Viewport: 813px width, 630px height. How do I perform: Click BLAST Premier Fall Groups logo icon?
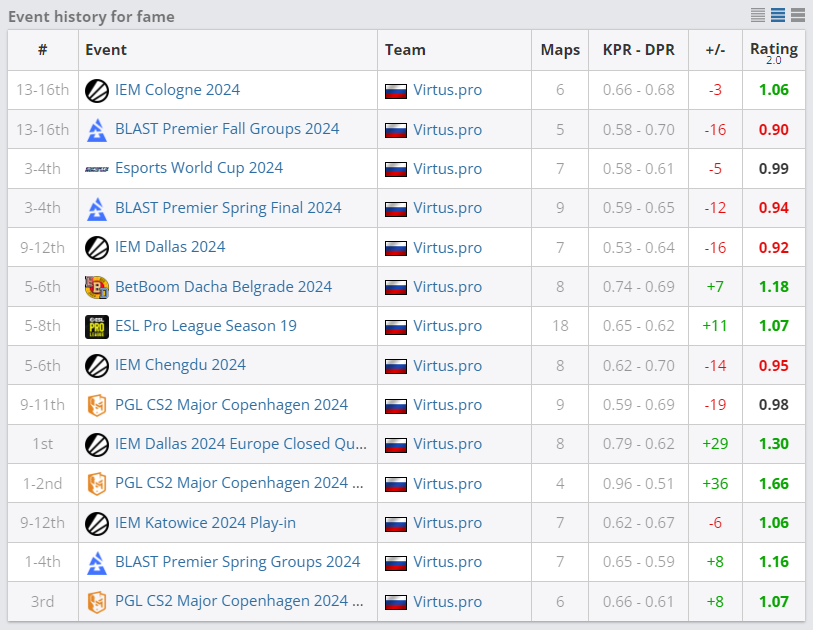[x=97, y=129]
